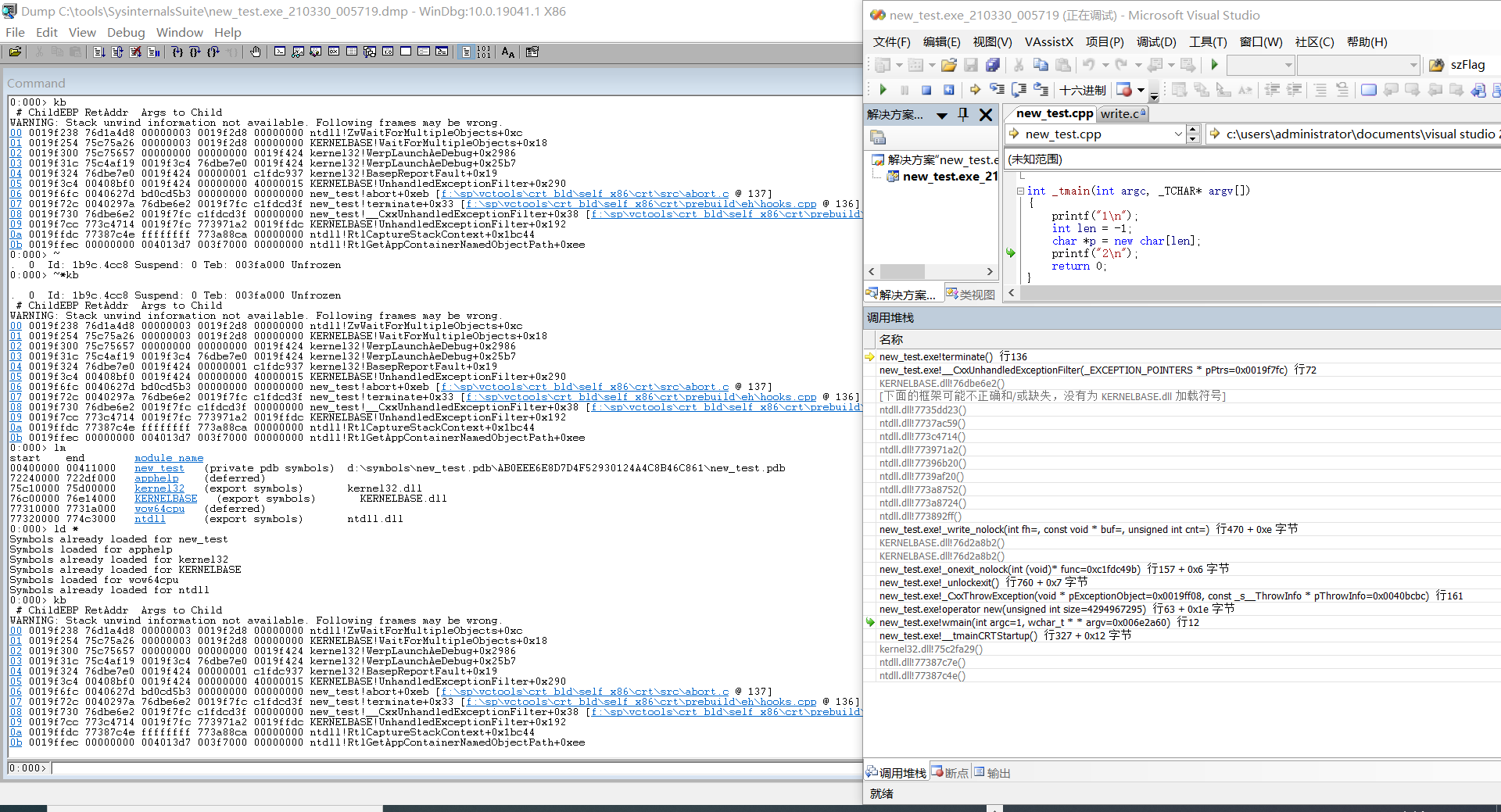Open the WinDbg Watch window icon

pyautogui.click(x=298, y=52)
